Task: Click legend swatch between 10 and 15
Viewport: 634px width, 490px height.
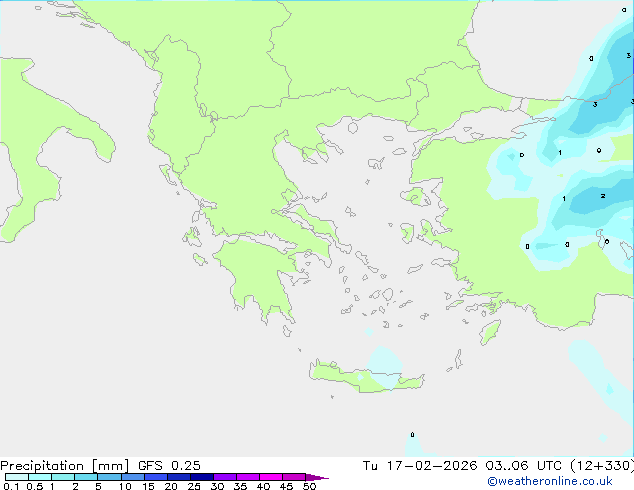Action: (132, 477)
